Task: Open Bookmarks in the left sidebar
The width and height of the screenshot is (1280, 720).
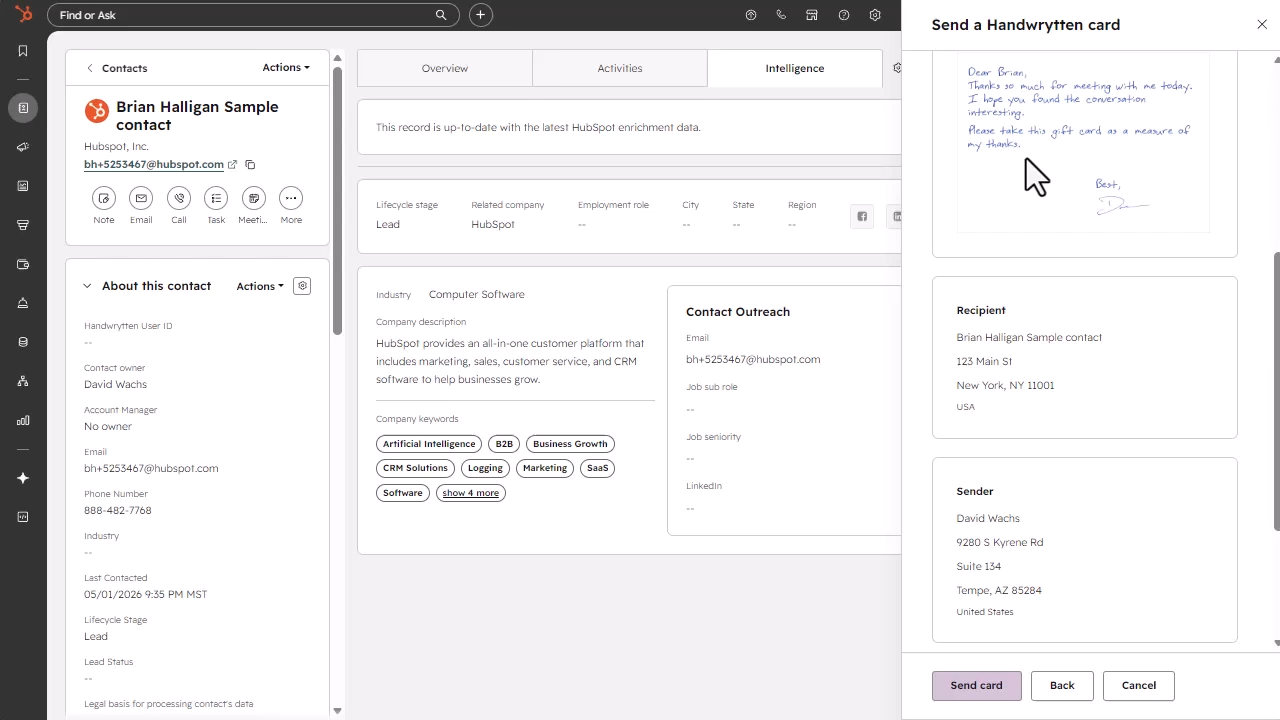Action: 23,51
